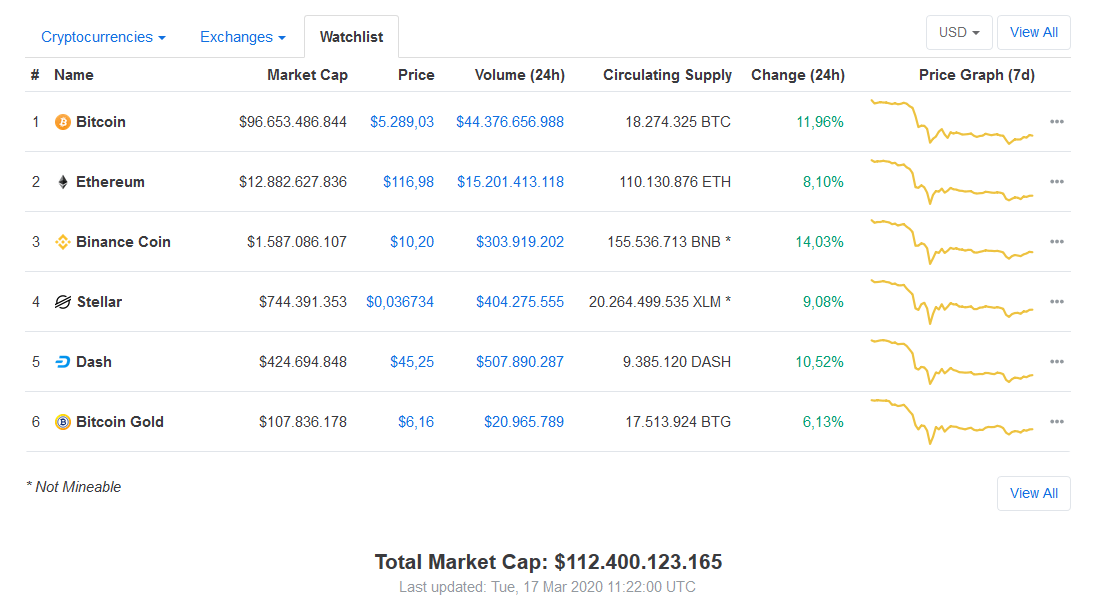Open the Bitcoin name link
Image resolution: width=1107 pixels, height=606 pixels.
(101, 121)
